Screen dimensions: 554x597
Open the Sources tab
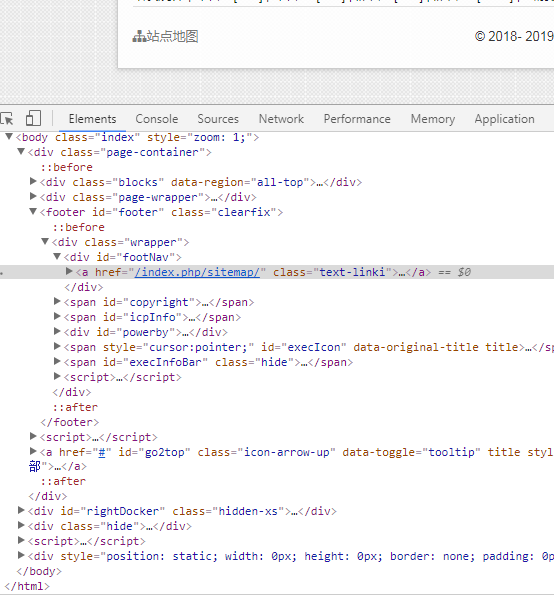coord(218,119)
